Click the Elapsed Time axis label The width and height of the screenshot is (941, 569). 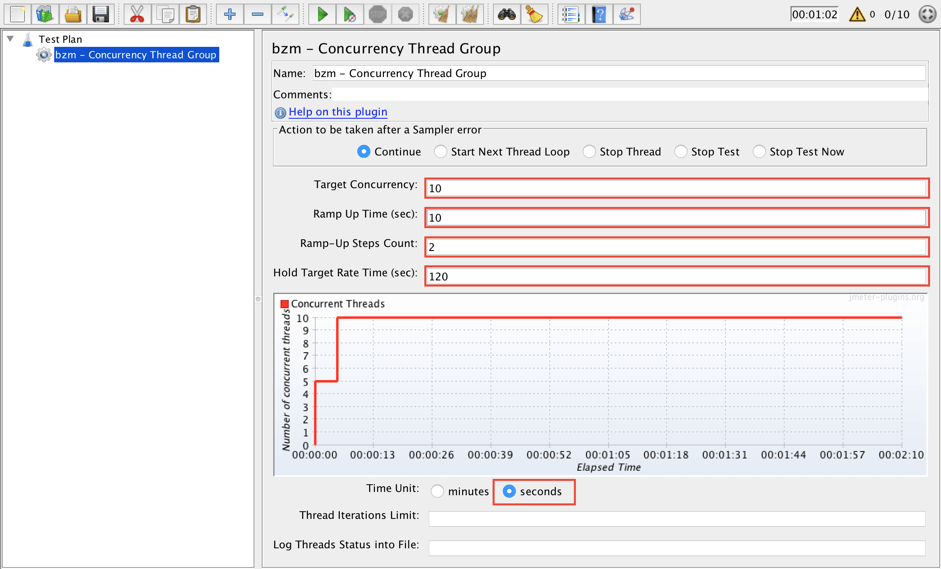pos(609,467)
